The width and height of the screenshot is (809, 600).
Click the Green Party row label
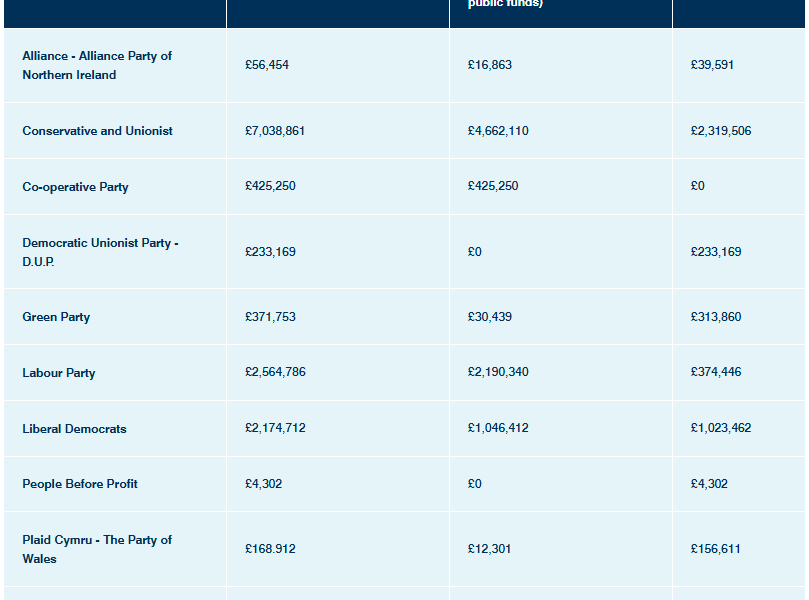(x=56, y=317)
